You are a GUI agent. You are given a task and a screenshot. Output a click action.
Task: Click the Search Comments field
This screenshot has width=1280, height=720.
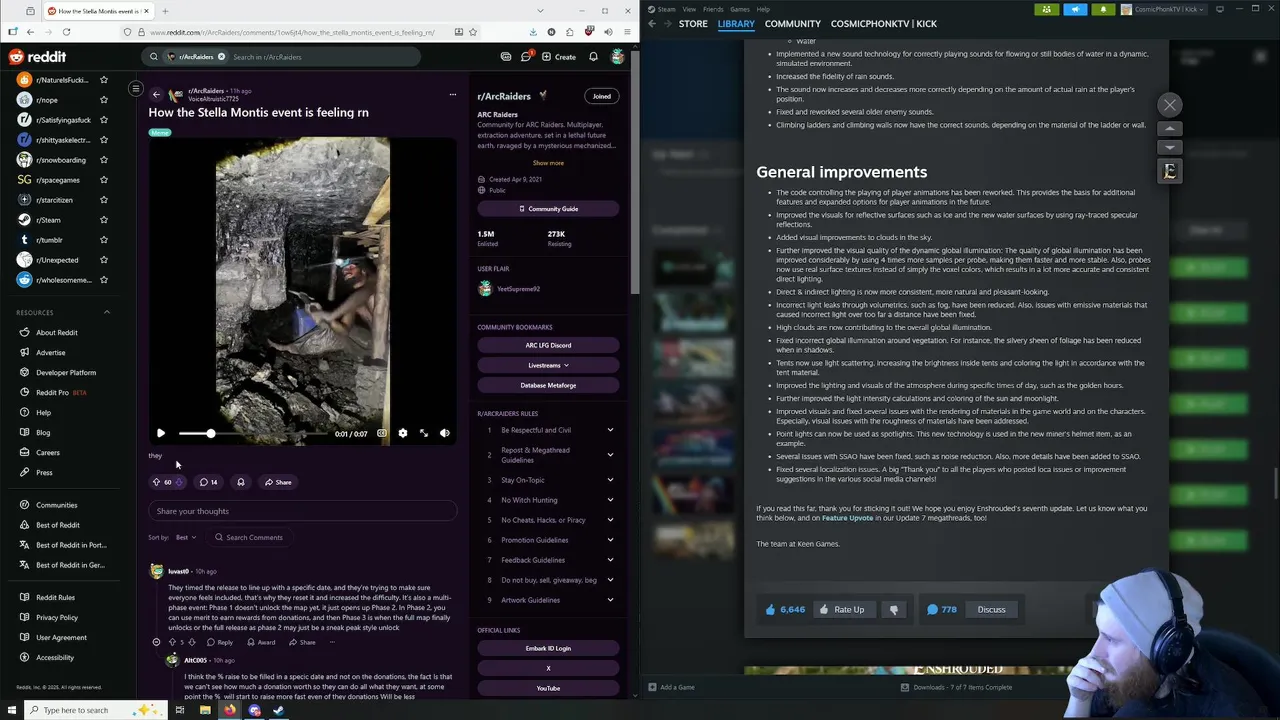tap(250, 537)
